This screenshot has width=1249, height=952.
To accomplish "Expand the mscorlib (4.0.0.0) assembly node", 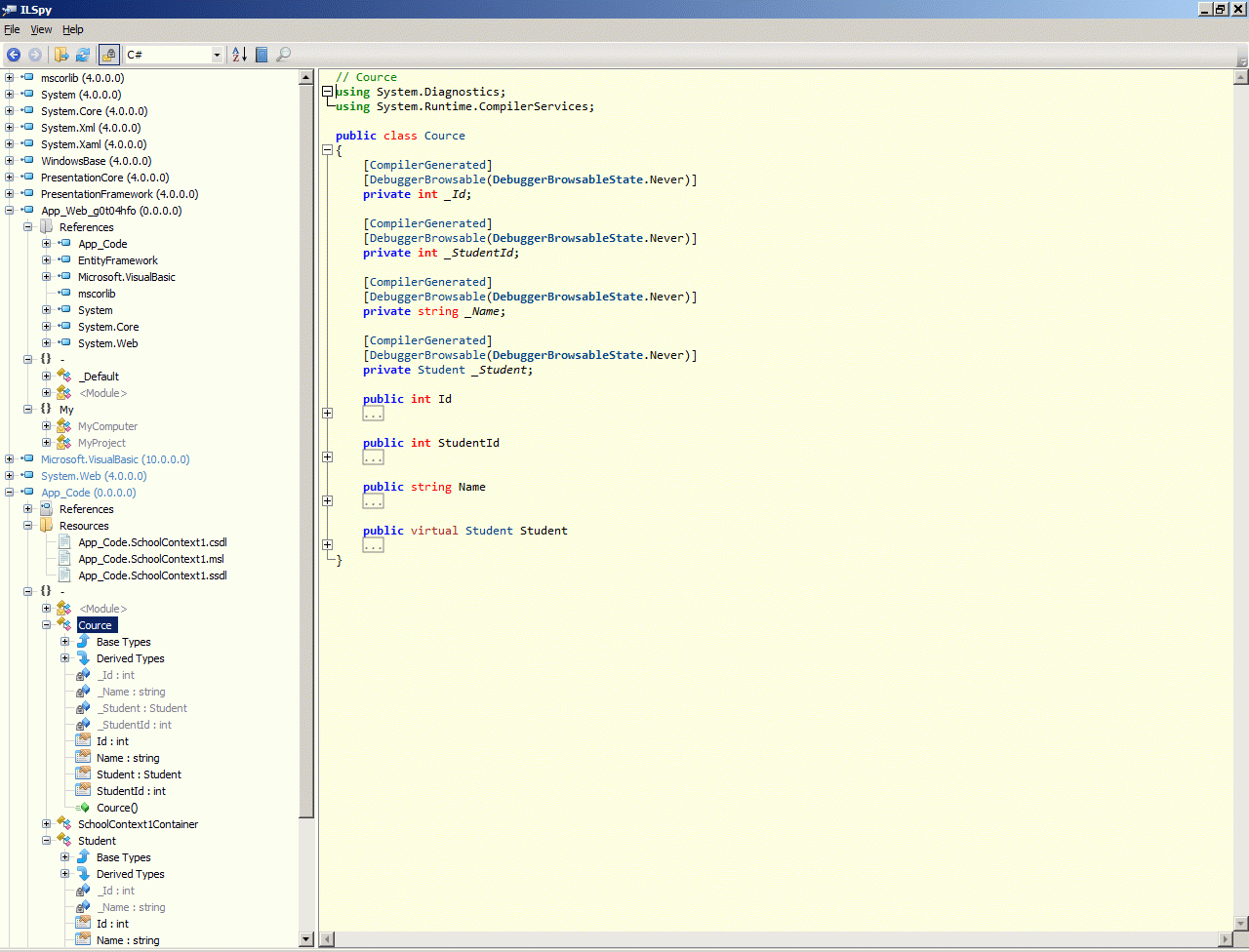I will coord(10,78).
